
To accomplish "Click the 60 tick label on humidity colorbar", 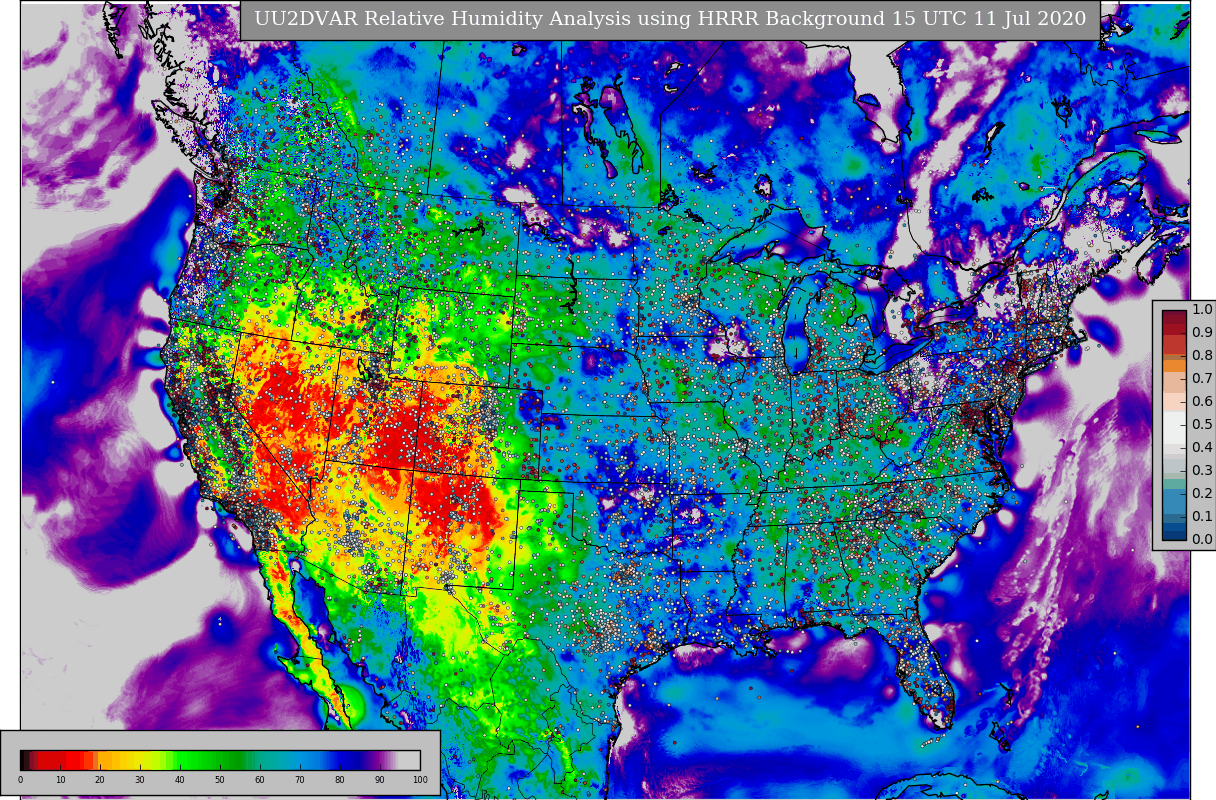I will pyautogui.click(x=260, y=779).
